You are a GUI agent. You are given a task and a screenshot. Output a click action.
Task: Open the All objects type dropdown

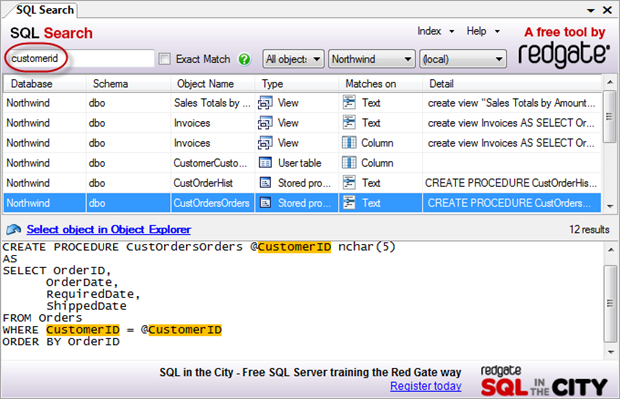click(x=293, y=59)
